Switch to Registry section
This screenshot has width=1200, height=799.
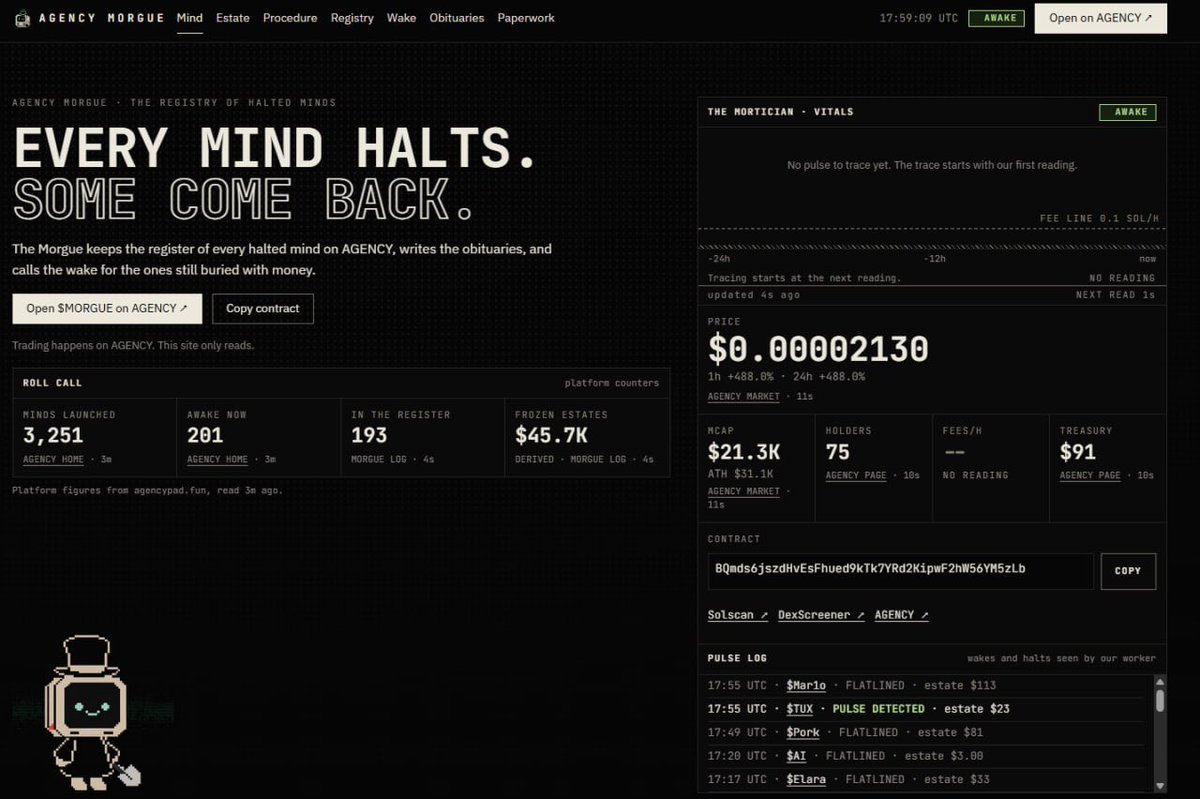pos(352,18)
